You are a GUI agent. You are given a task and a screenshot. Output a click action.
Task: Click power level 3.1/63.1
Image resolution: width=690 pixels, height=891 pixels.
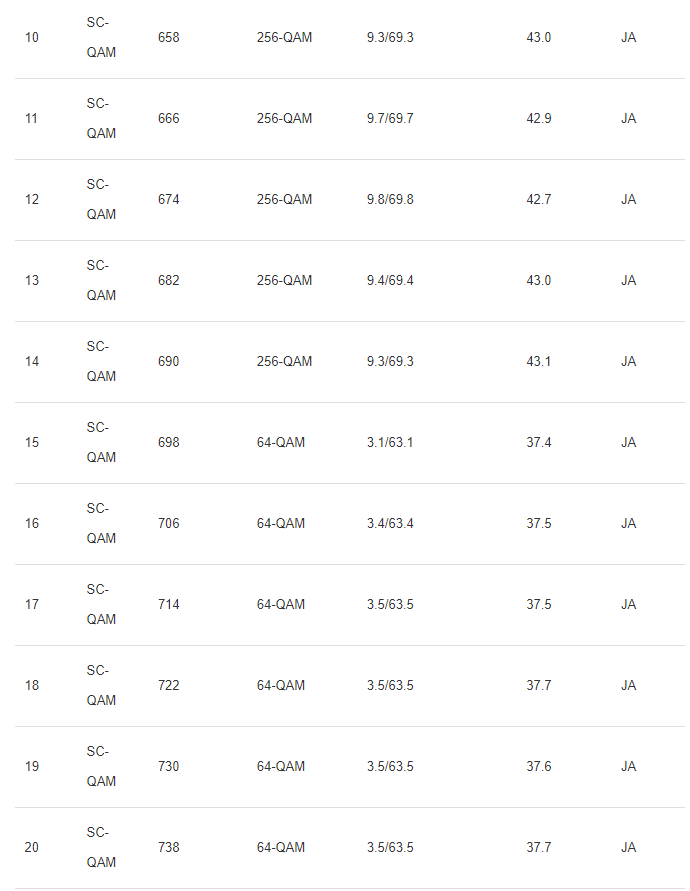[x=390, y=443]
